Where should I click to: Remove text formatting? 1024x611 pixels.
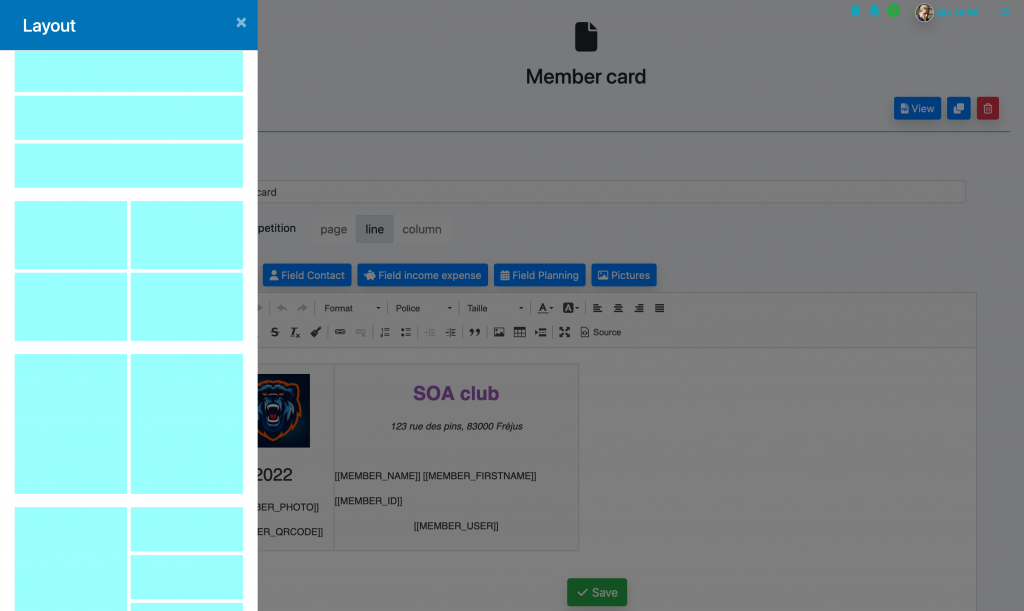tap(295, 332)
